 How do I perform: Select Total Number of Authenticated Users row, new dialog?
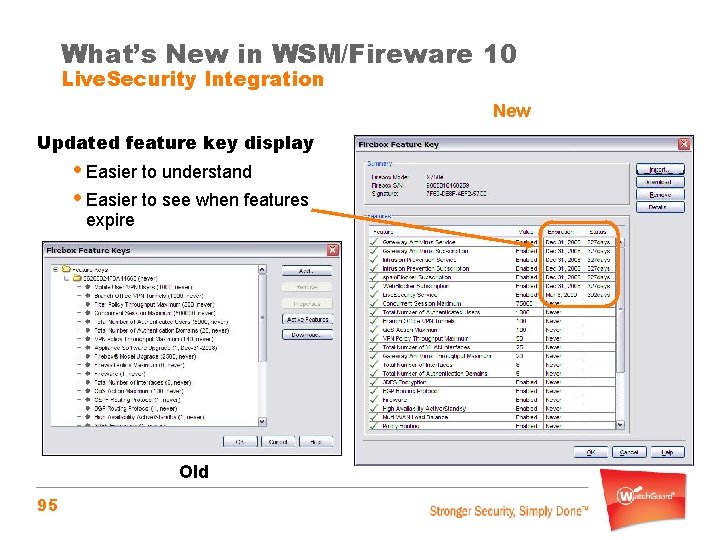click(x=492, y=312)
